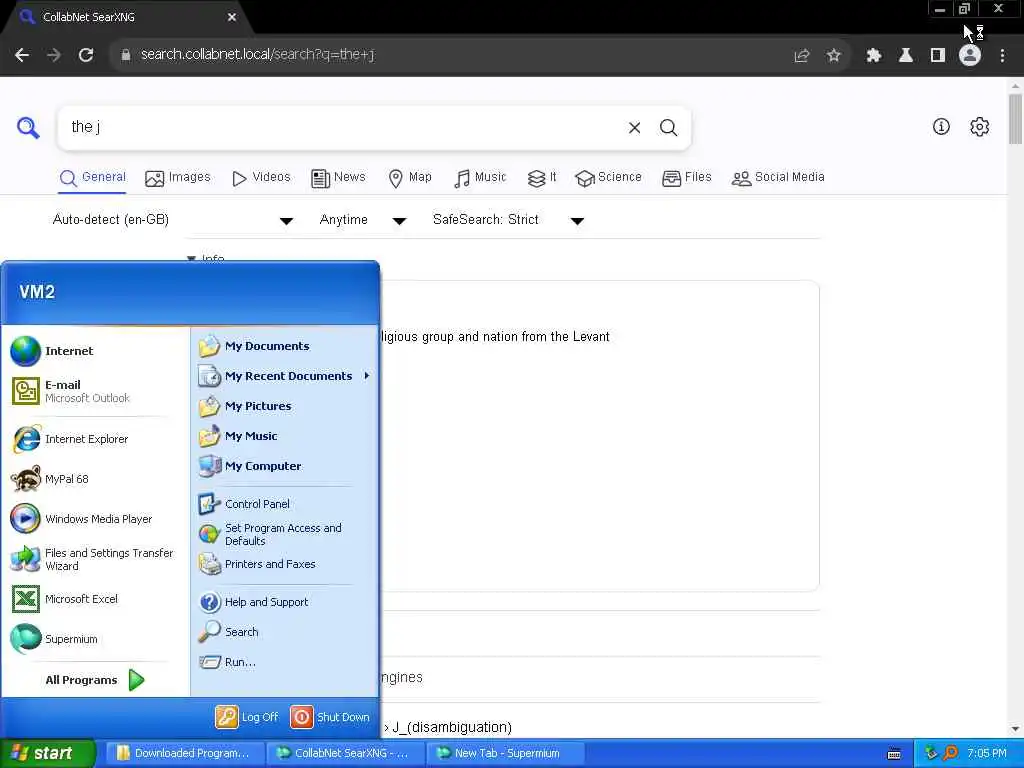Open Windows Media Player
Image resolution: width=1024 pixels, height=768 pixels.
point(95,519)
